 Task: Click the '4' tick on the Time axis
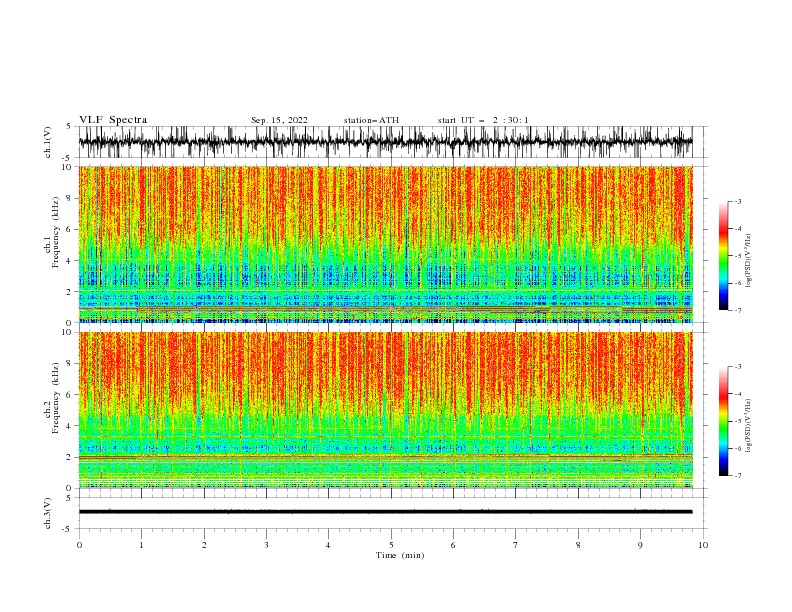pyautogui.click(x=328, y=545)
